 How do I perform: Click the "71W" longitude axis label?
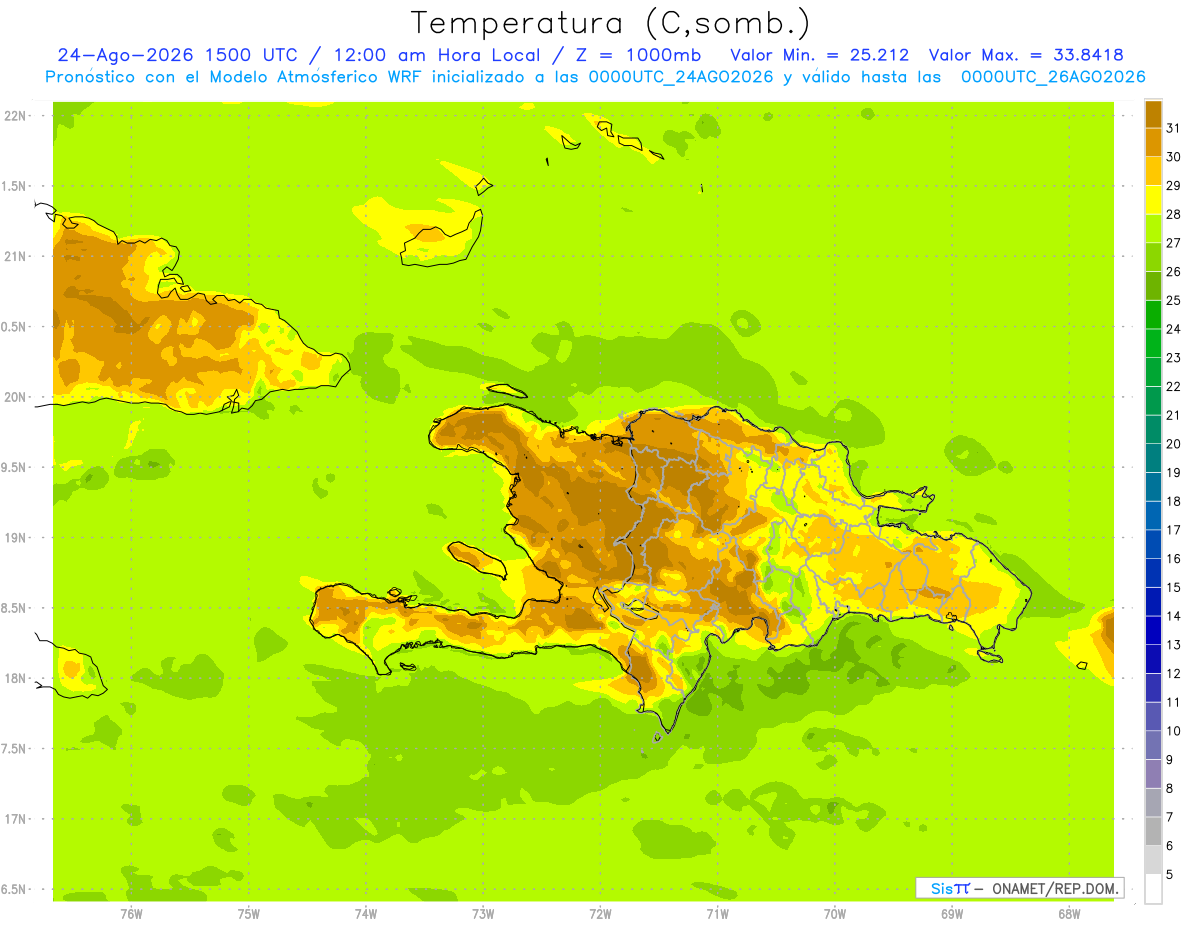pos(717,914)
